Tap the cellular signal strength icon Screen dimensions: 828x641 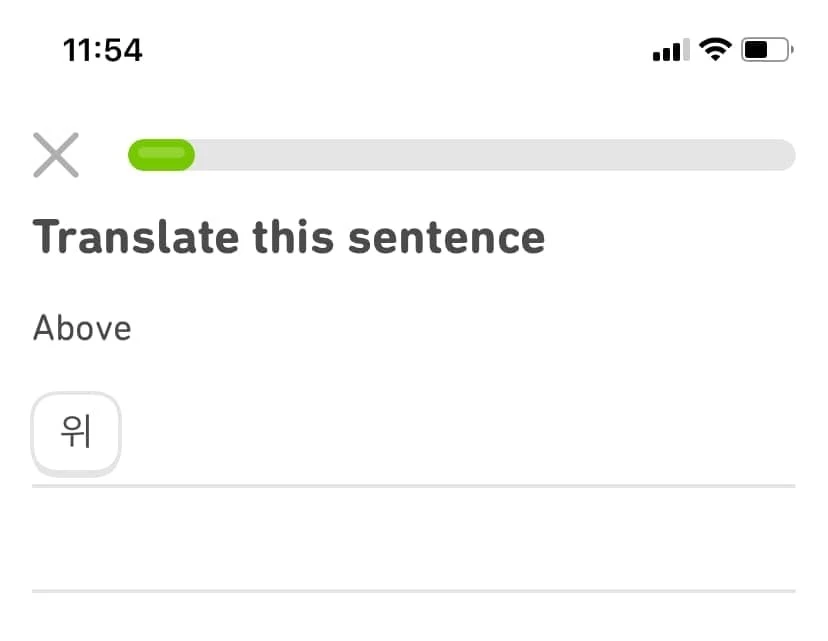(667, 50)
